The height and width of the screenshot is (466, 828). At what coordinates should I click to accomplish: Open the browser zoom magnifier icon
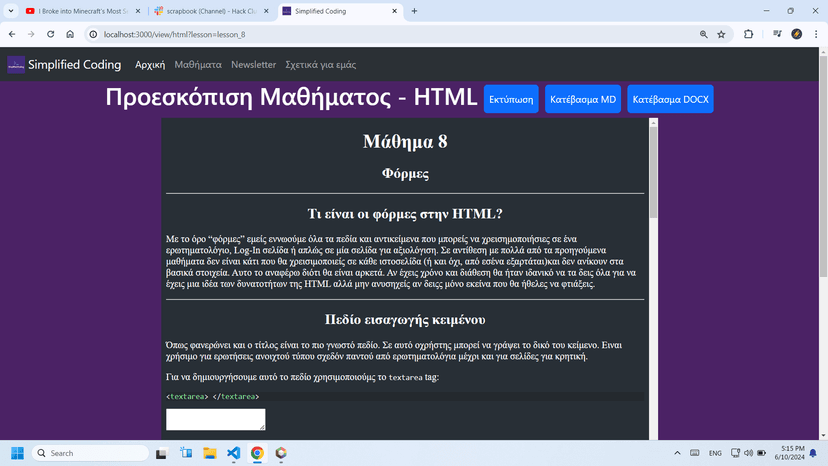703,34
